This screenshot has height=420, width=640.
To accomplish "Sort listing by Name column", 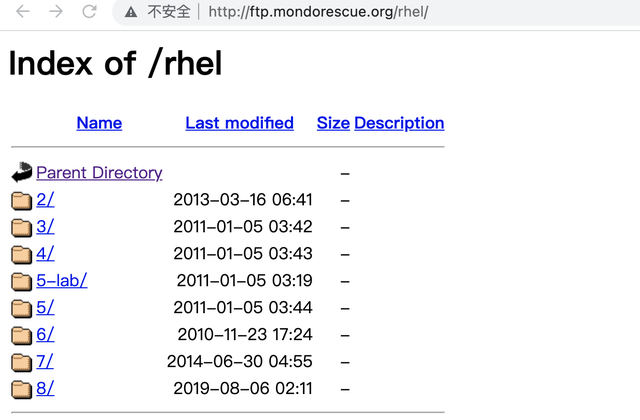I will tap(99, 123).
